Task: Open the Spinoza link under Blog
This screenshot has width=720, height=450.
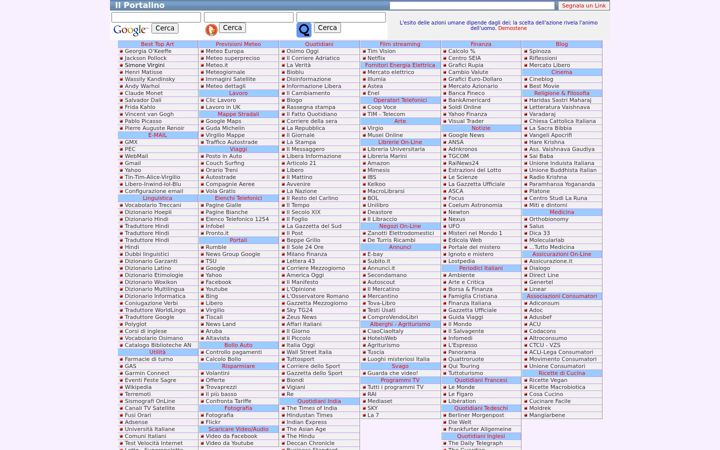Action: tap(540, 51)
